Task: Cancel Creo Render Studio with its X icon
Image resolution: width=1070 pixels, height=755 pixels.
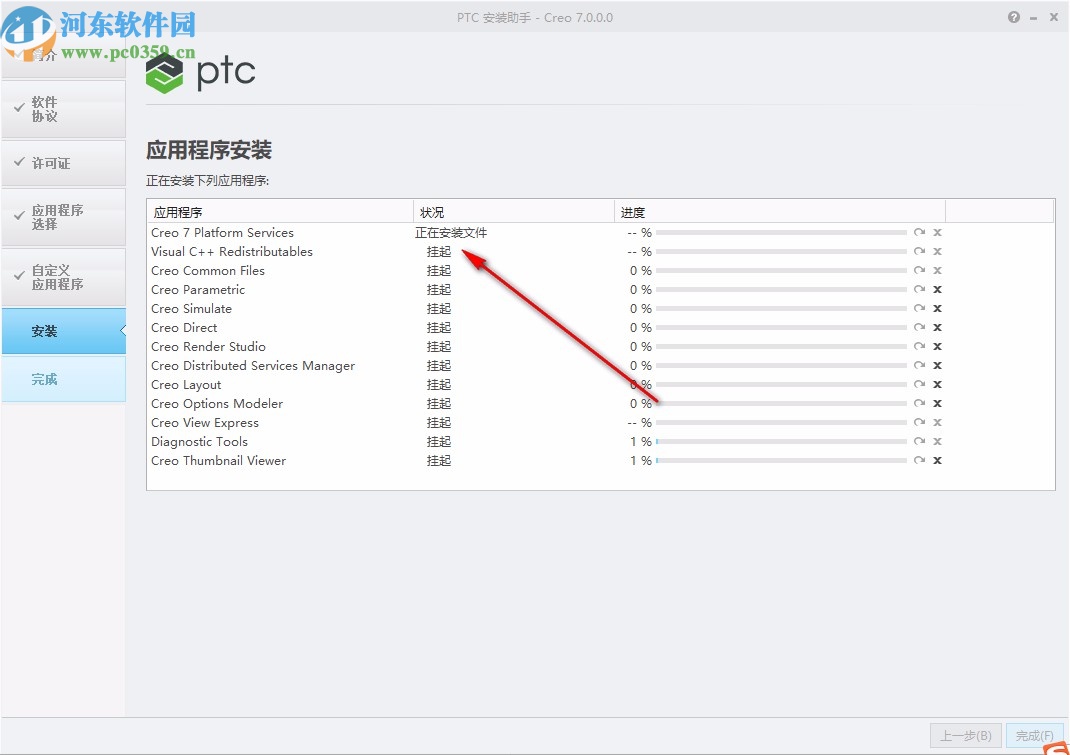Action: (937, 346)
